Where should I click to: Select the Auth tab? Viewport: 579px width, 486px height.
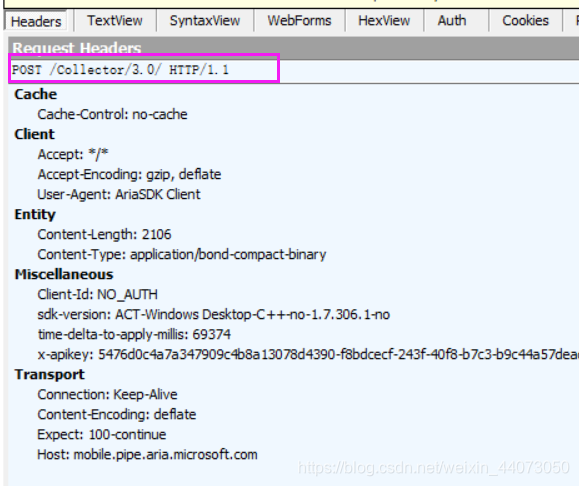452,21
